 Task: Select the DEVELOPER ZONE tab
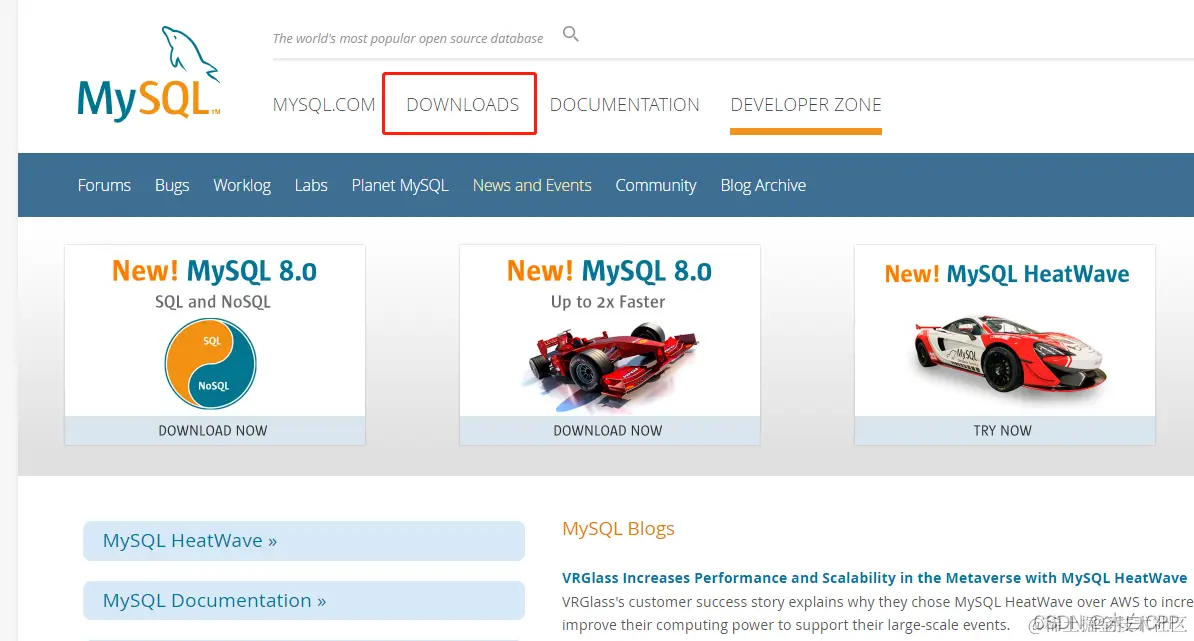[806, 104]
